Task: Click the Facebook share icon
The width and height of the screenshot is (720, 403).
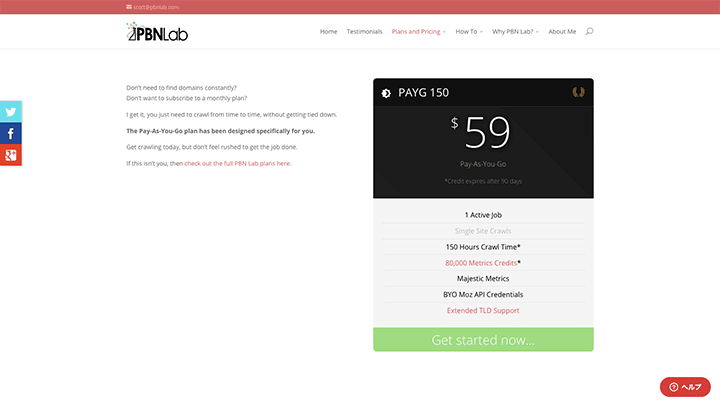Action: [11, 134]
